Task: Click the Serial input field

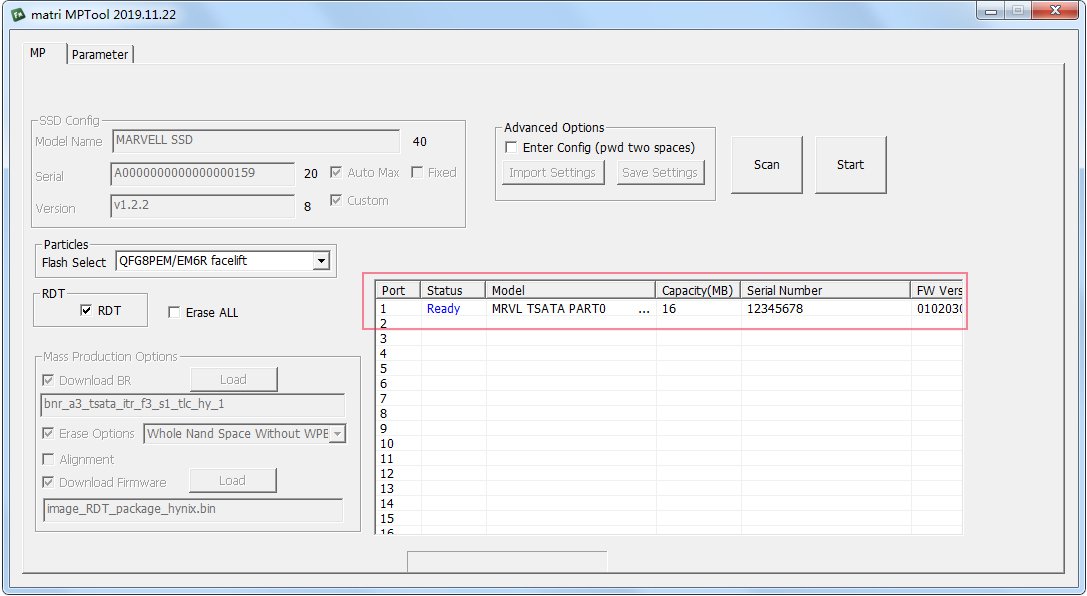Action: click(x=202, y=173)
